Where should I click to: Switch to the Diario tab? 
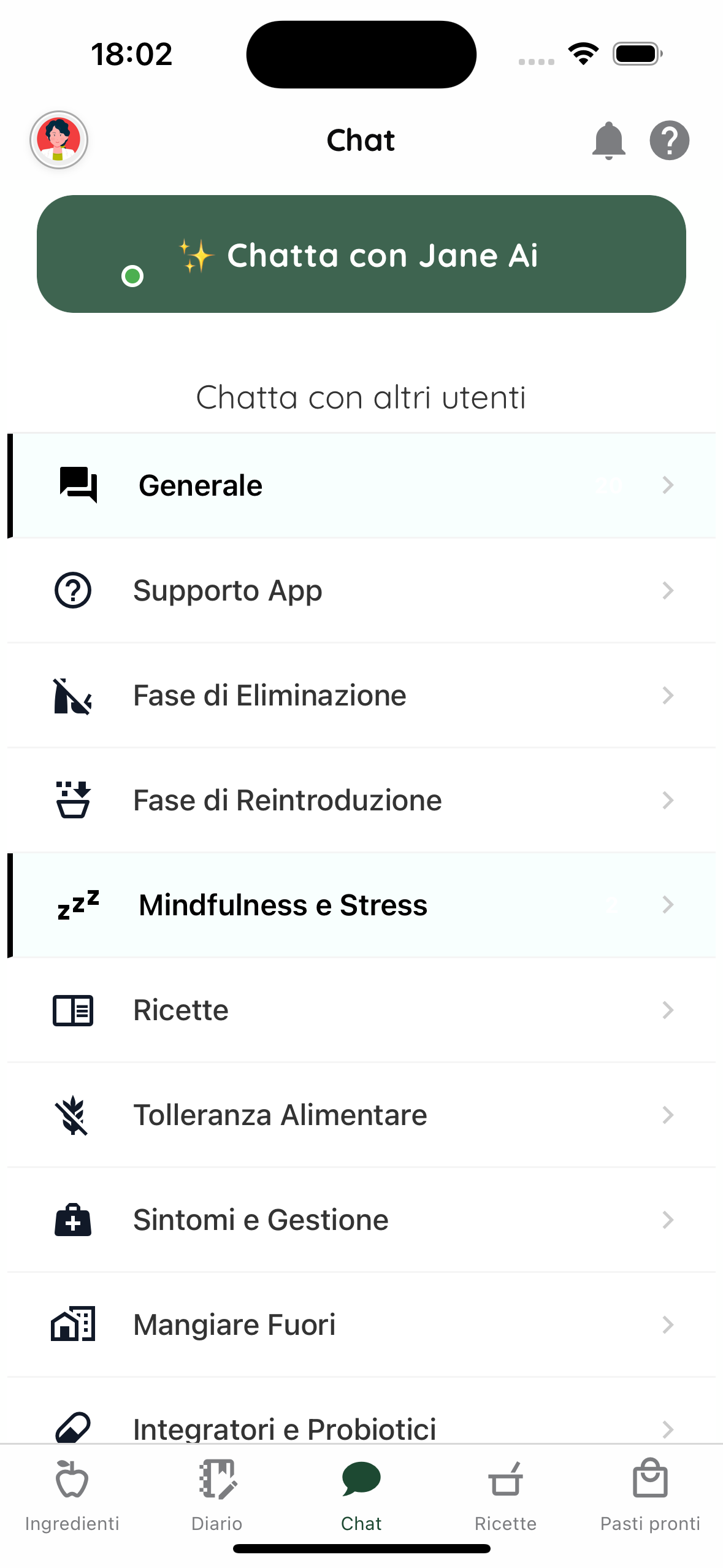pyautogui.click(x=217, y=1496)
